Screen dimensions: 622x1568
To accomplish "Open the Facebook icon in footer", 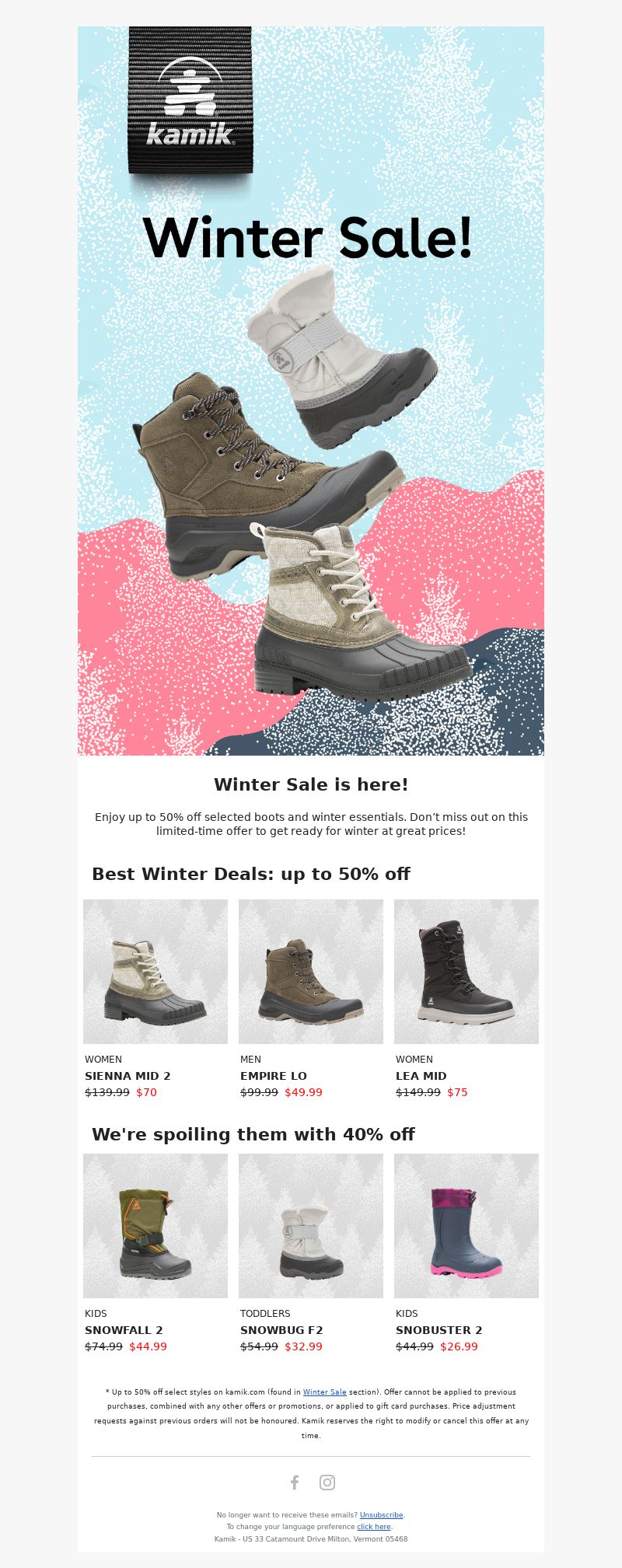I will [x=295, y=1482].
